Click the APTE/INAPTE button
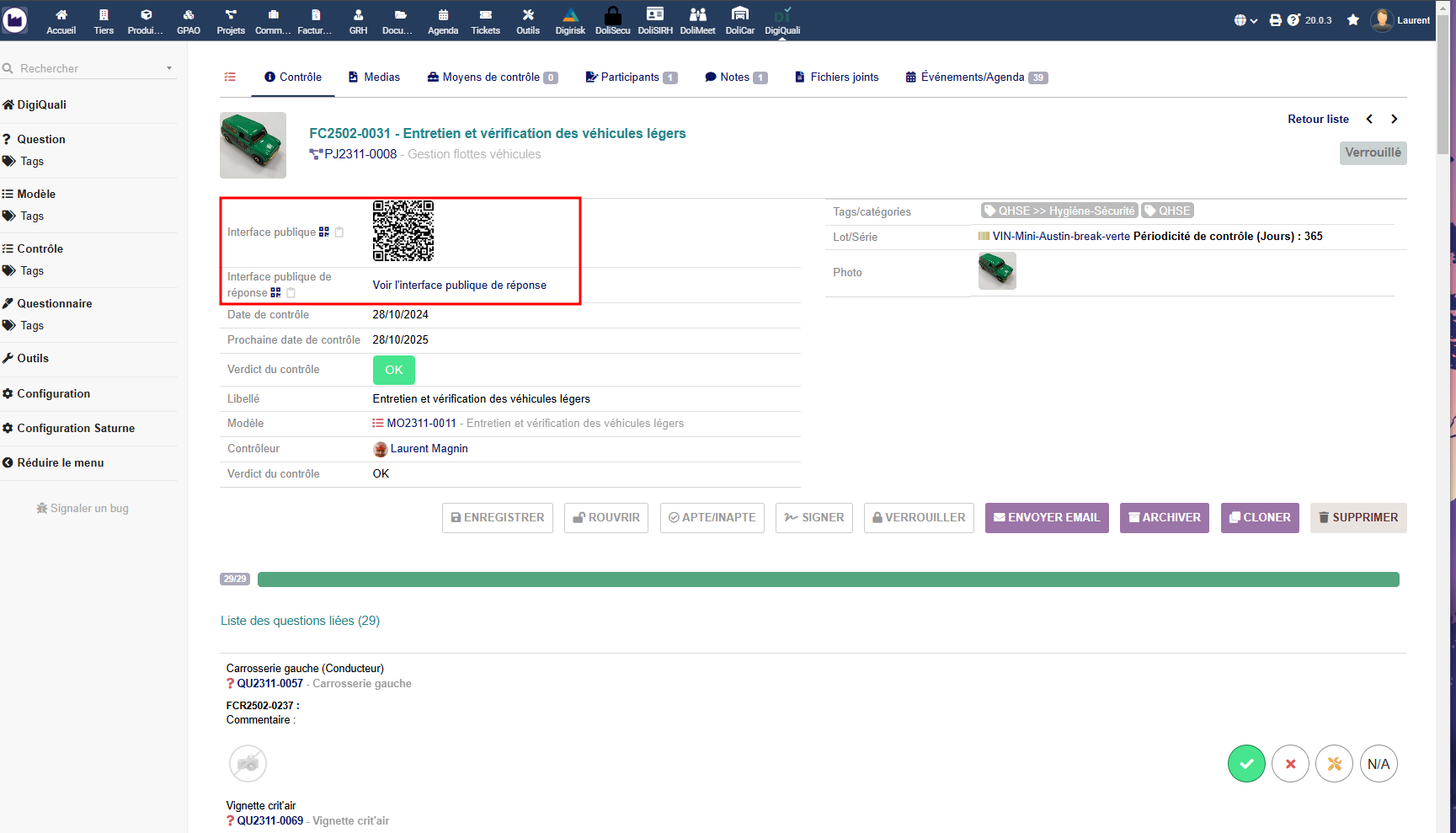 (712, 518)
